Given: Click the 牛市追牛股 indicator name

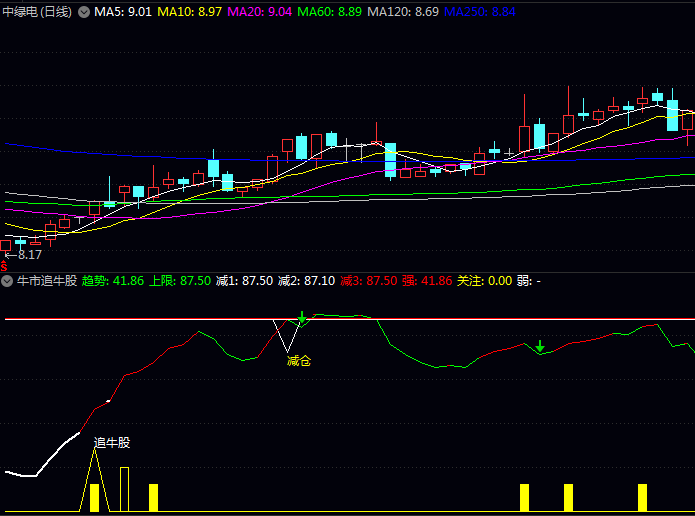Looking at the screenshot, I should [x=46, y=281].
